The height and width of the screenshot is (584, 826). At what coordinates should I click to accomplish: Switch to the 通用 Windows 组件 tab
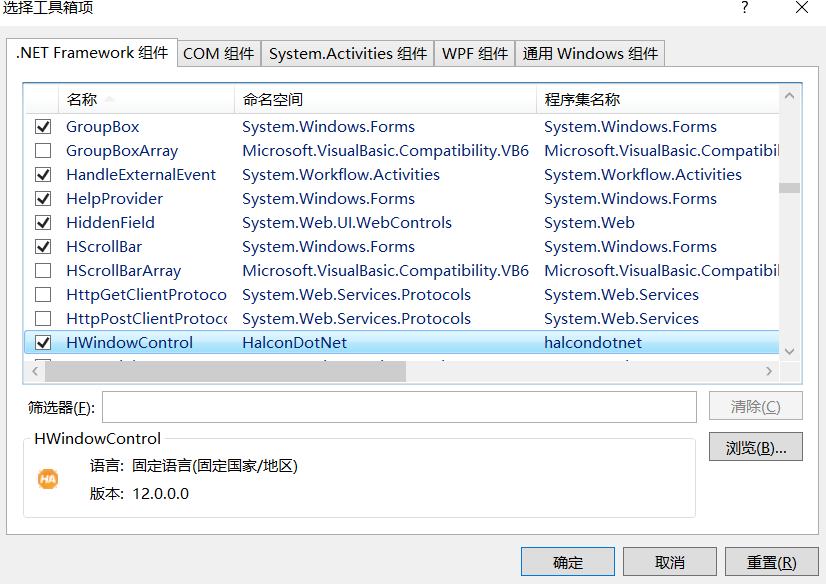pyautogui.click(x=589, y=53)
